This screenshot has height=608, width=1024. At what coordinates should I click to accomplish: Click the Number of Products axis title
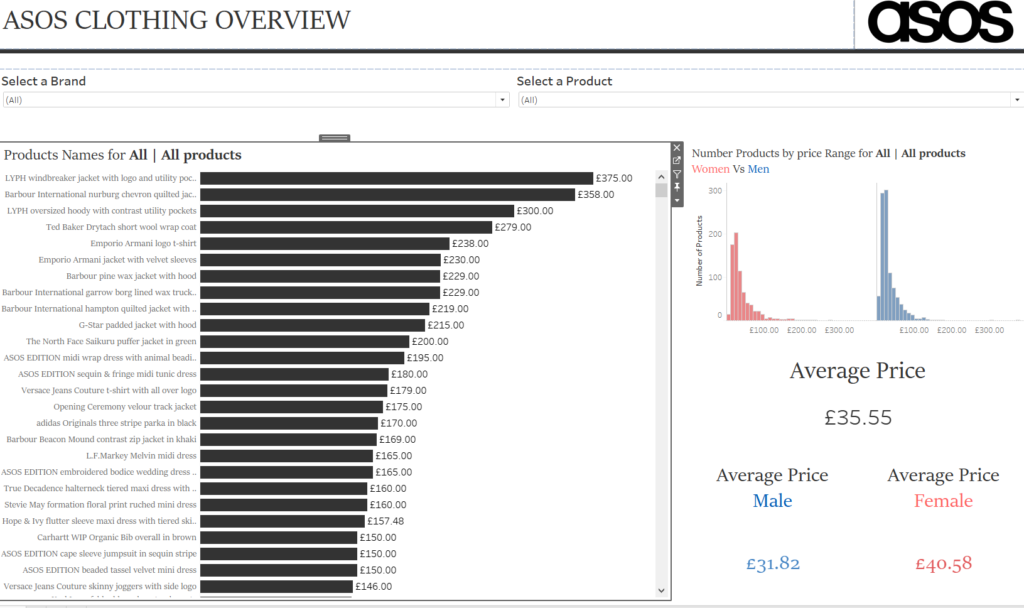pyautogui.click(x=699, y=251)
